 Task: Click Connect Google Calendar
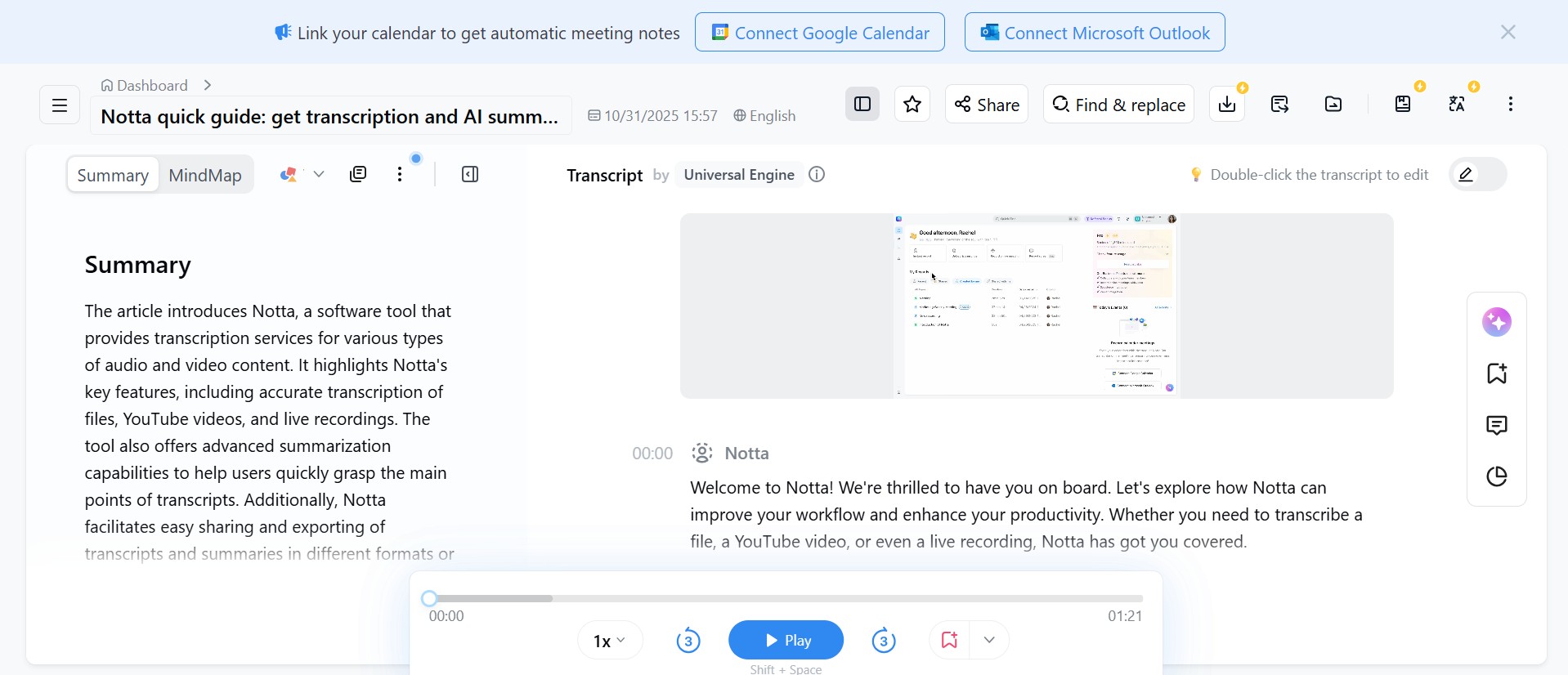click(820, 32)
